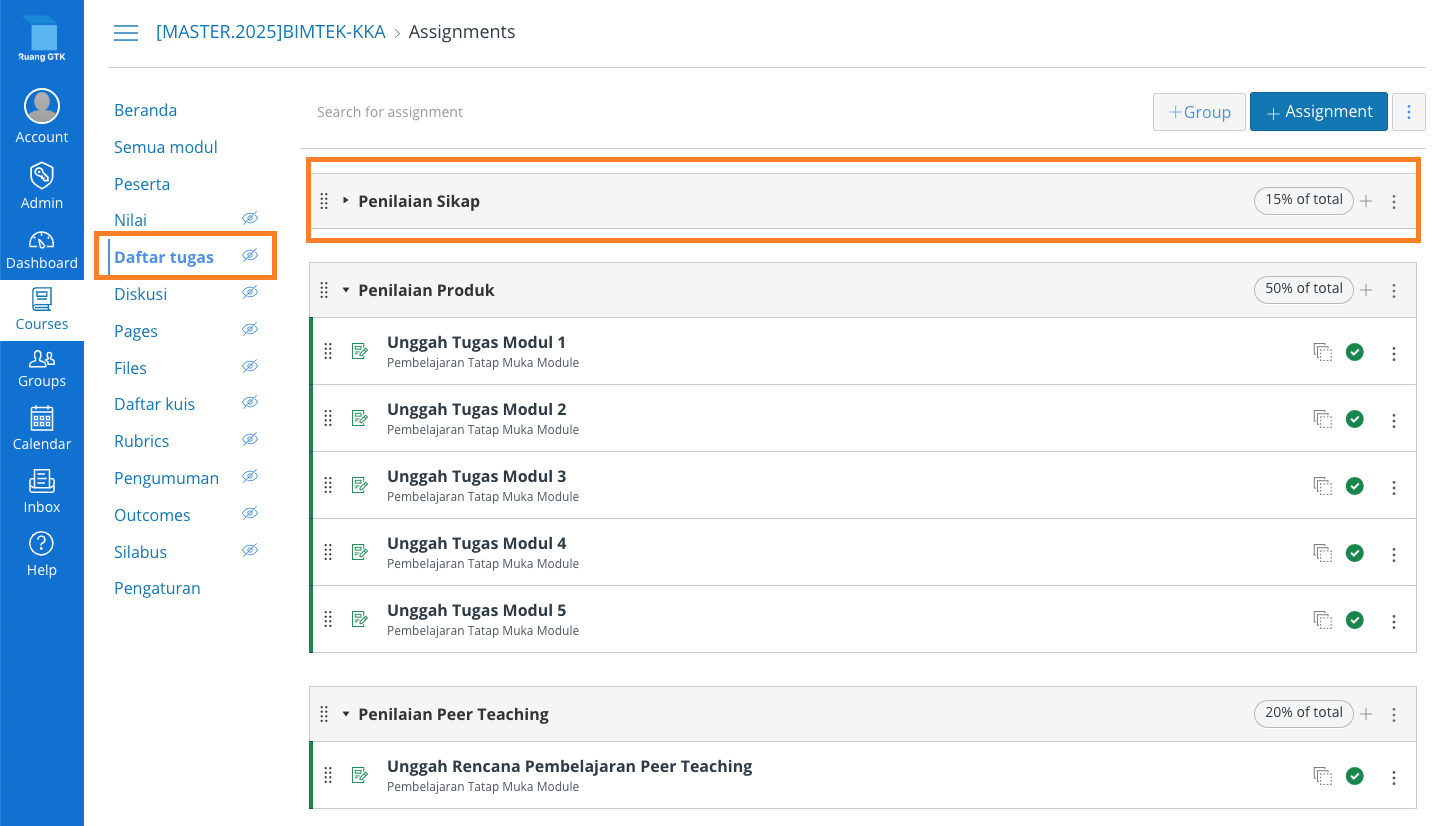Open Unggah Tugas Modul 5 assignment link

tap(476, 610)
